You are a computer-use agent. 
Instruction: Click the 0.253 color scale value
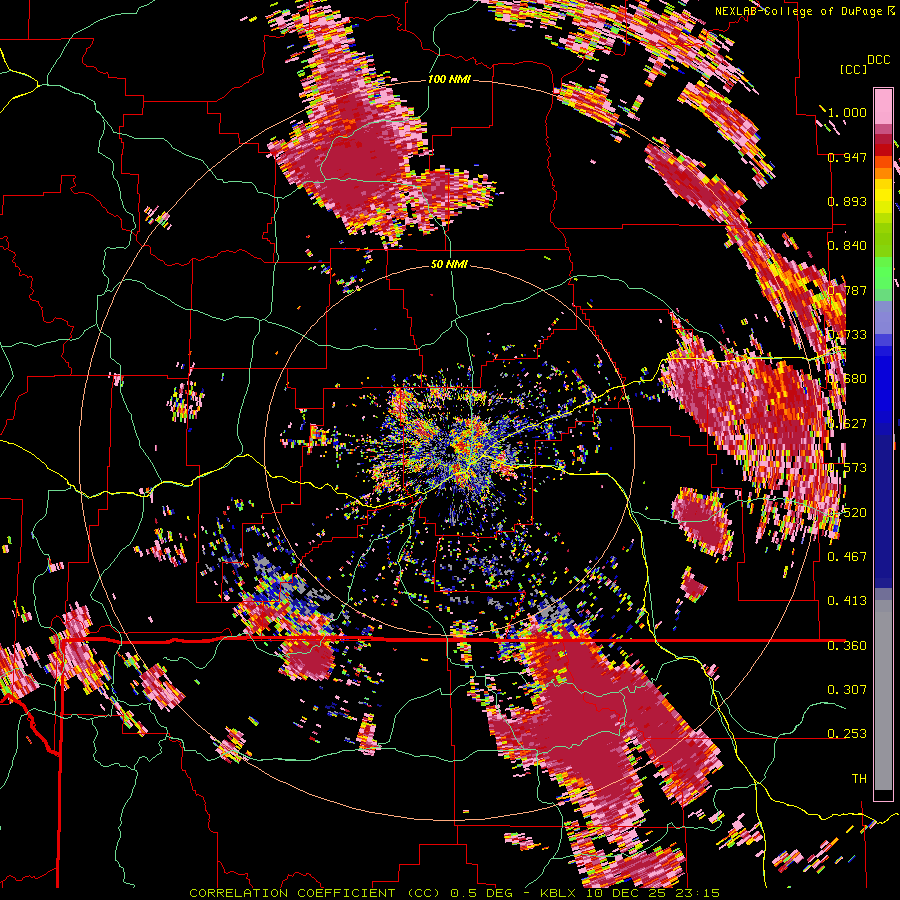pyautogui.click(x=847, y=734)
